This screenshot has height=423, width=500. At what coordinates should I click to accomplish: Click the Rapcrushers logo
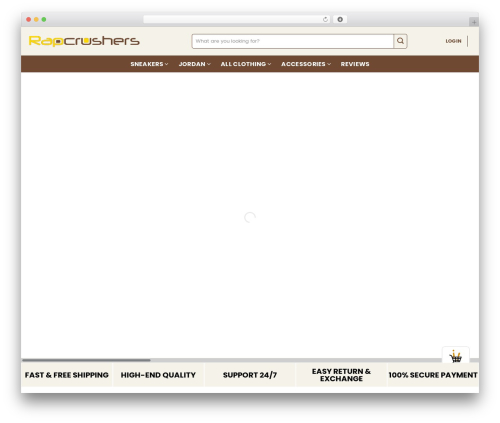(84, 41)
